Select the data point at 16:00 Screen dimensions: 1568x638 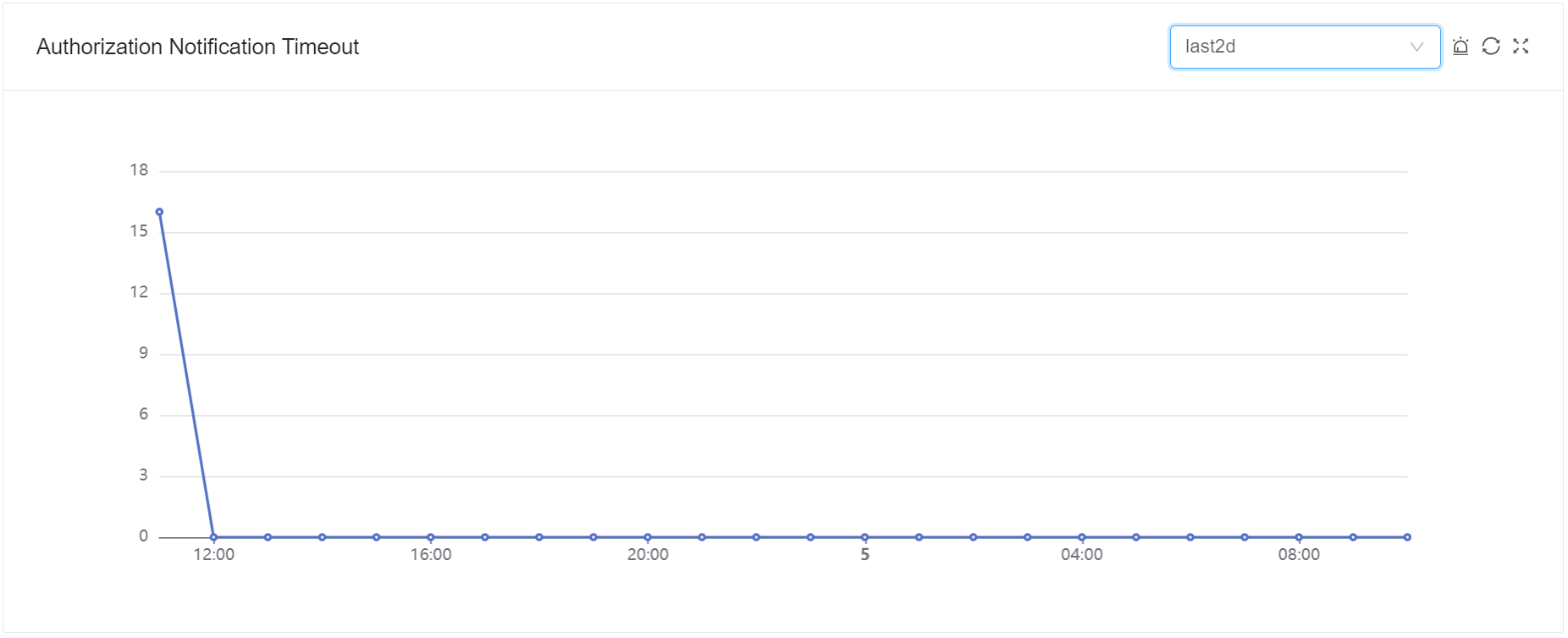[x=431, y=537]
